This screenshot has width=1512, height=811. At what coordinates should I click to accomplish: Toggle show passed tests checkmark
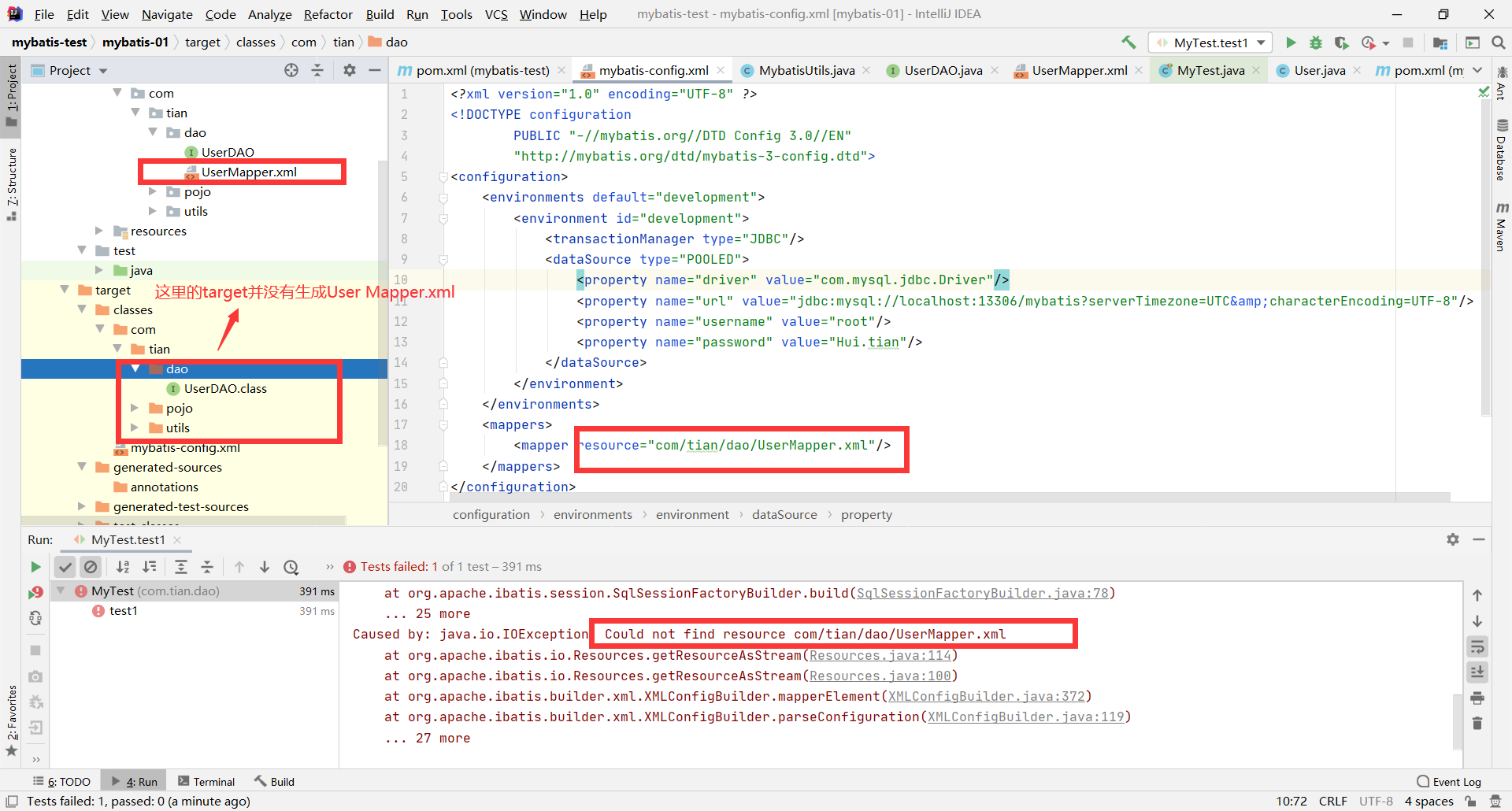click(x=65, y=567)
